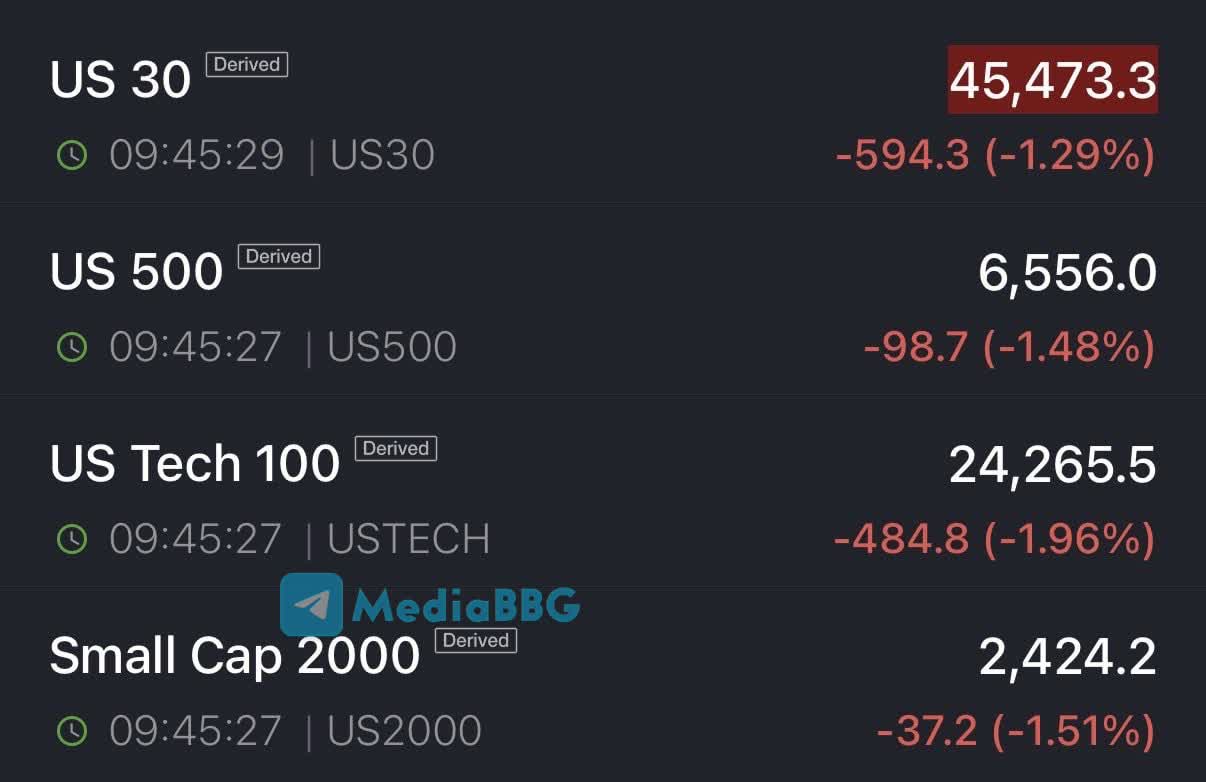Click the Derived badge next to US 500
Viewport: 1206px width, 782px height.
(x=279, y=257)
